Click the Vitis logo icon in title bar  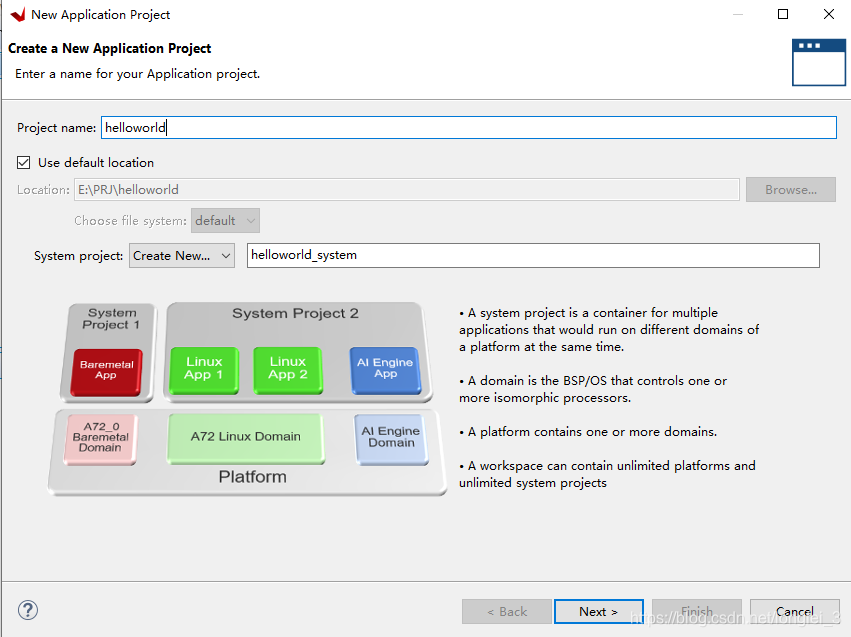pyautogui.click(x=18, y=15)
